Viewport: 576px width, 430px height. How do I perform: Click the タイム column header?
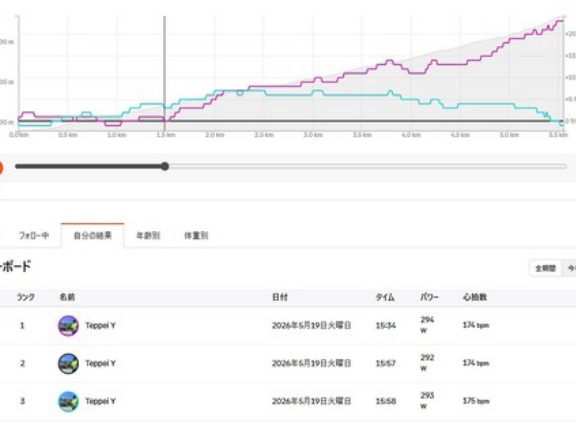pyautogui.click(x=385, y=297)
